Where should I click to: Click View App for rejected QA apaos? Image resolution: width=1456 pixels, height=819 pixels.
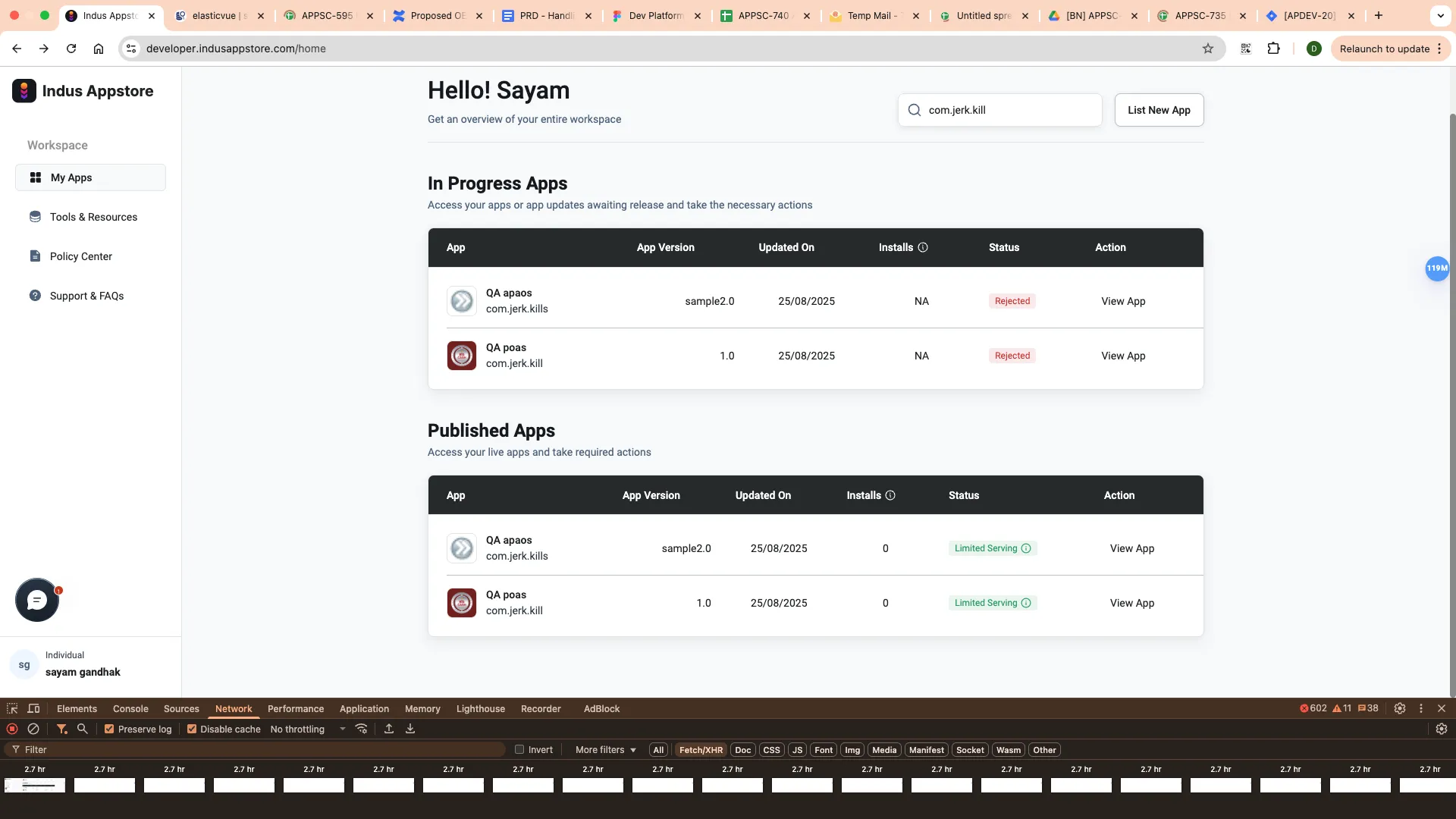pos(1123,301)
